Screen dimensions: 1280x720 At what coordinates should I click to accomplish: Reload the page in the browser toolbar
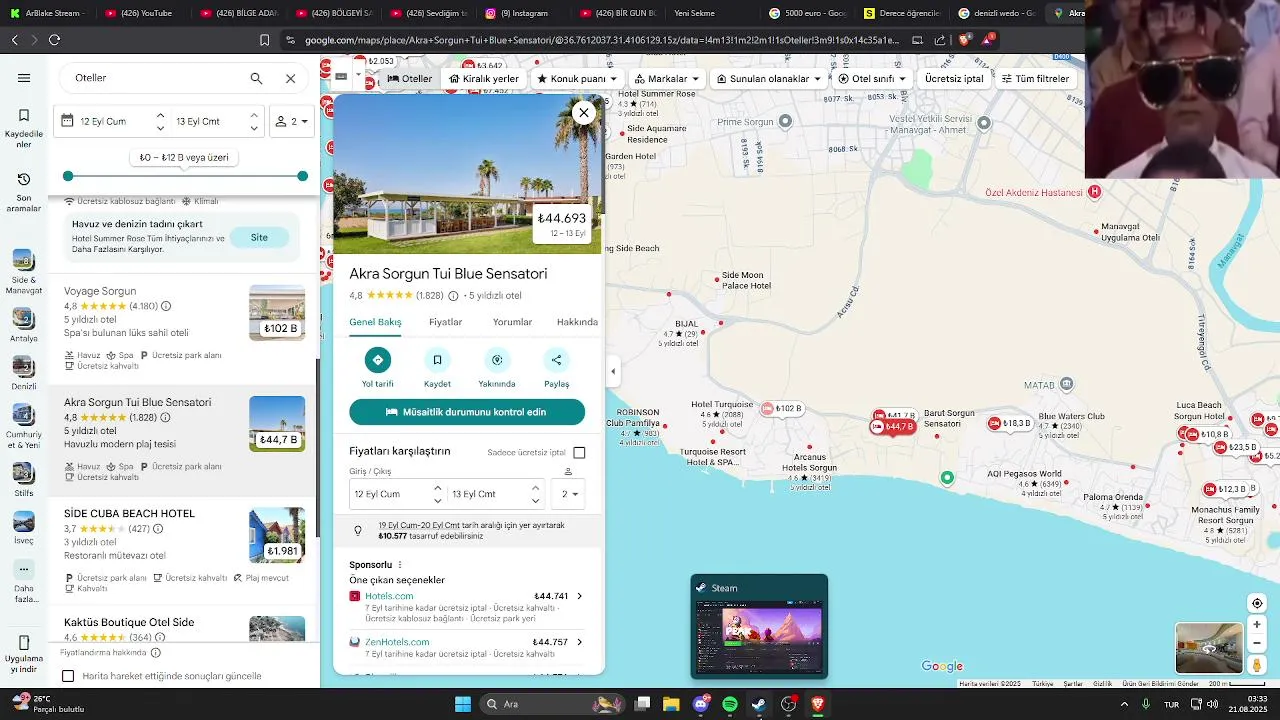tap(54, 40)
